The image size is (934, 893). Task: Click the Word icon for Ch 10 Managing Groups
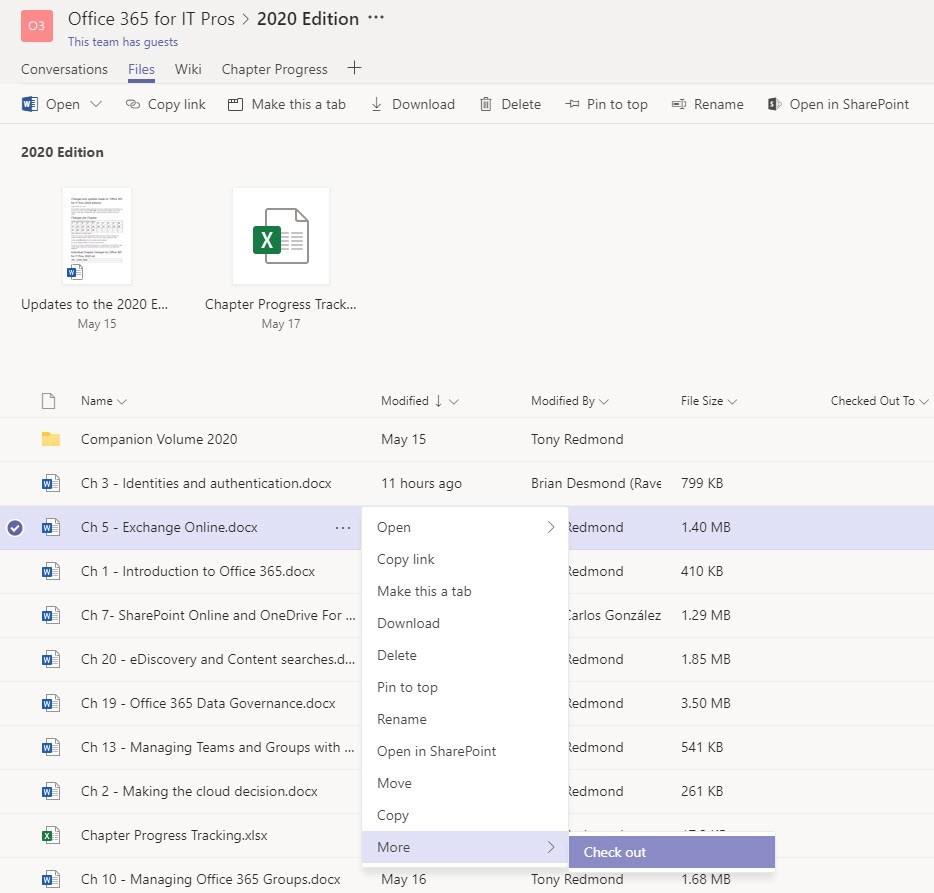tap(51, 879)
